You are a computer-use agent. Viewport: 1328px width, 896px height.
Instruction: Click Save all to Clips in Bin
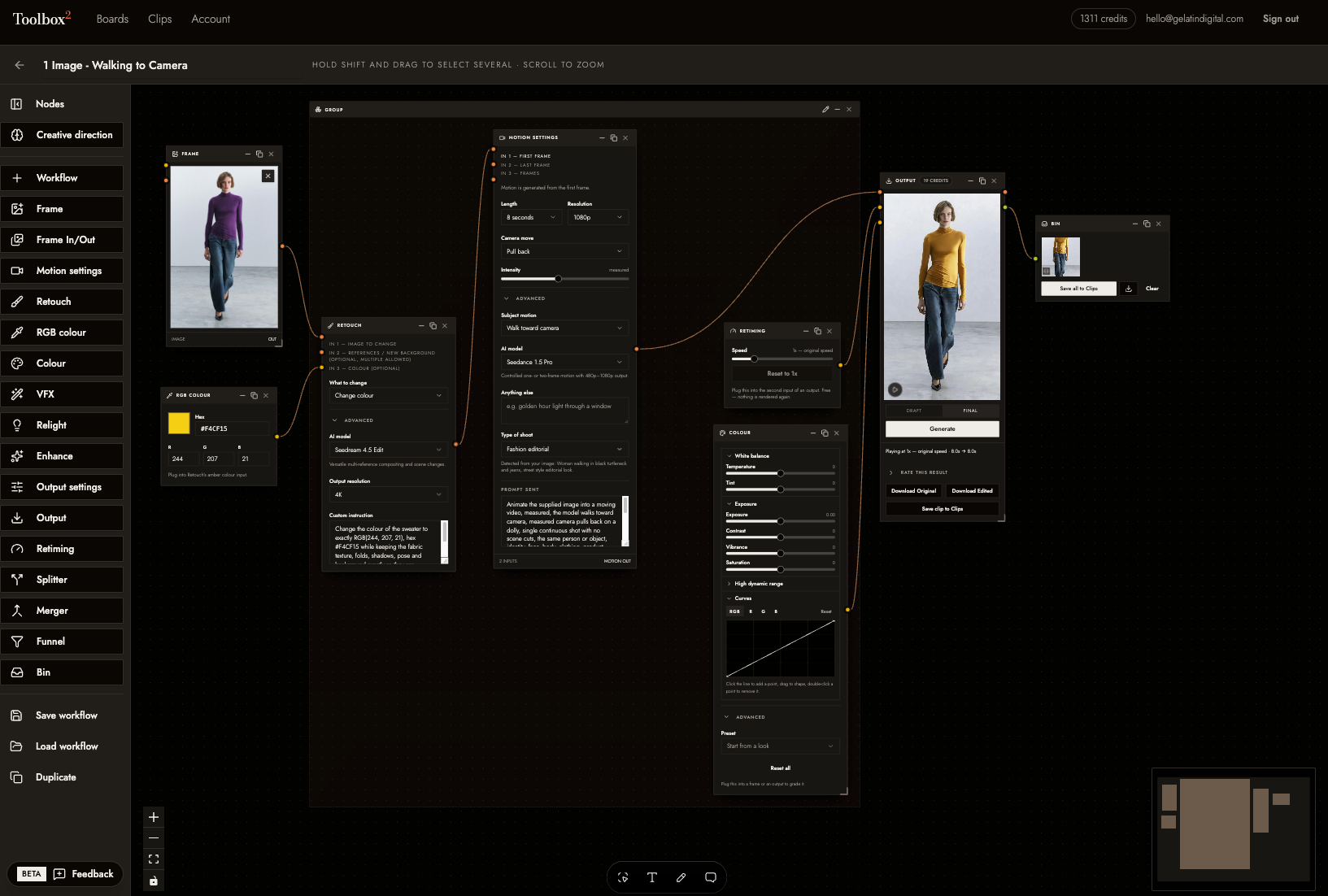[1078, 289]
